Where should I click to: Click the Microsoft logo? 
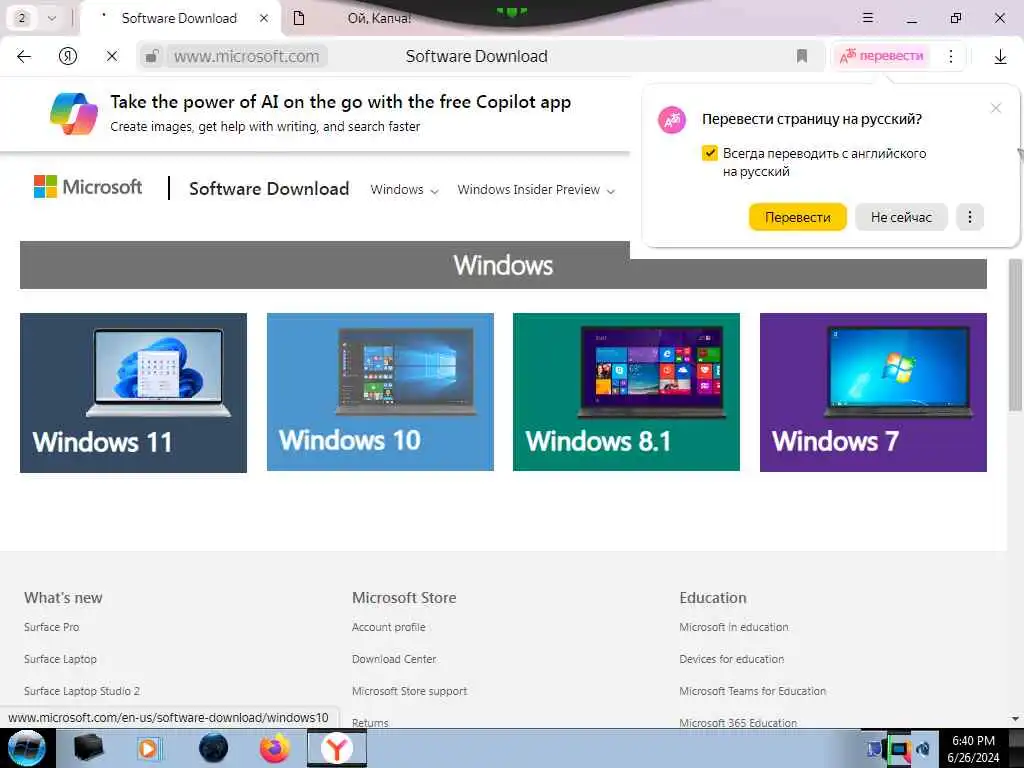coord(88,187)
